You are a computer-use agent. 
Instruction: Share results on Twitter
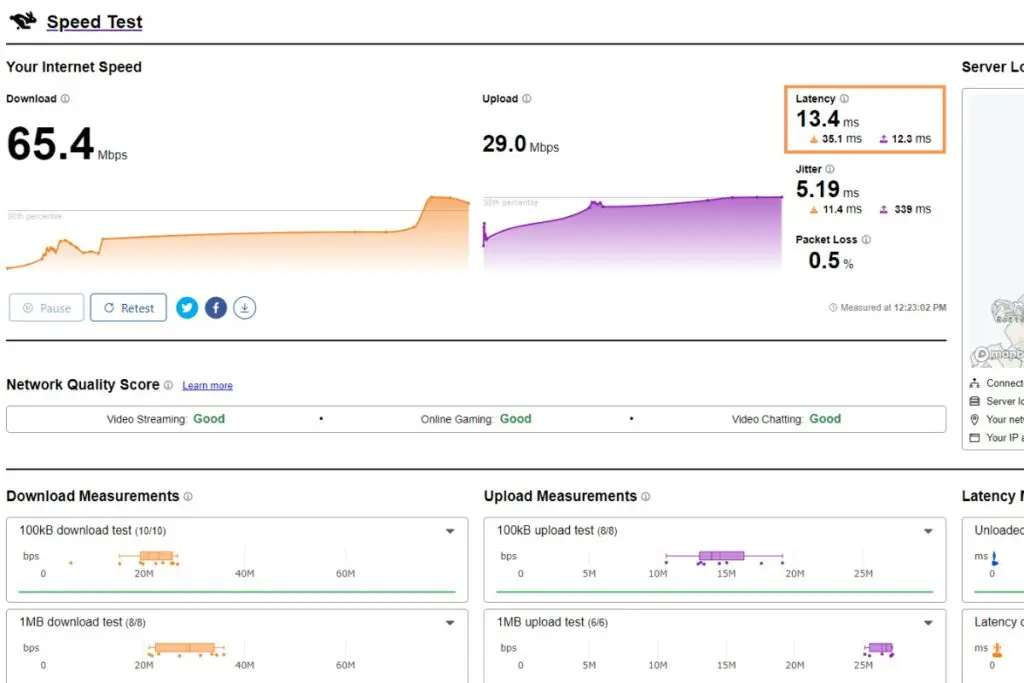pyautogui.click(x=187, y=307)
